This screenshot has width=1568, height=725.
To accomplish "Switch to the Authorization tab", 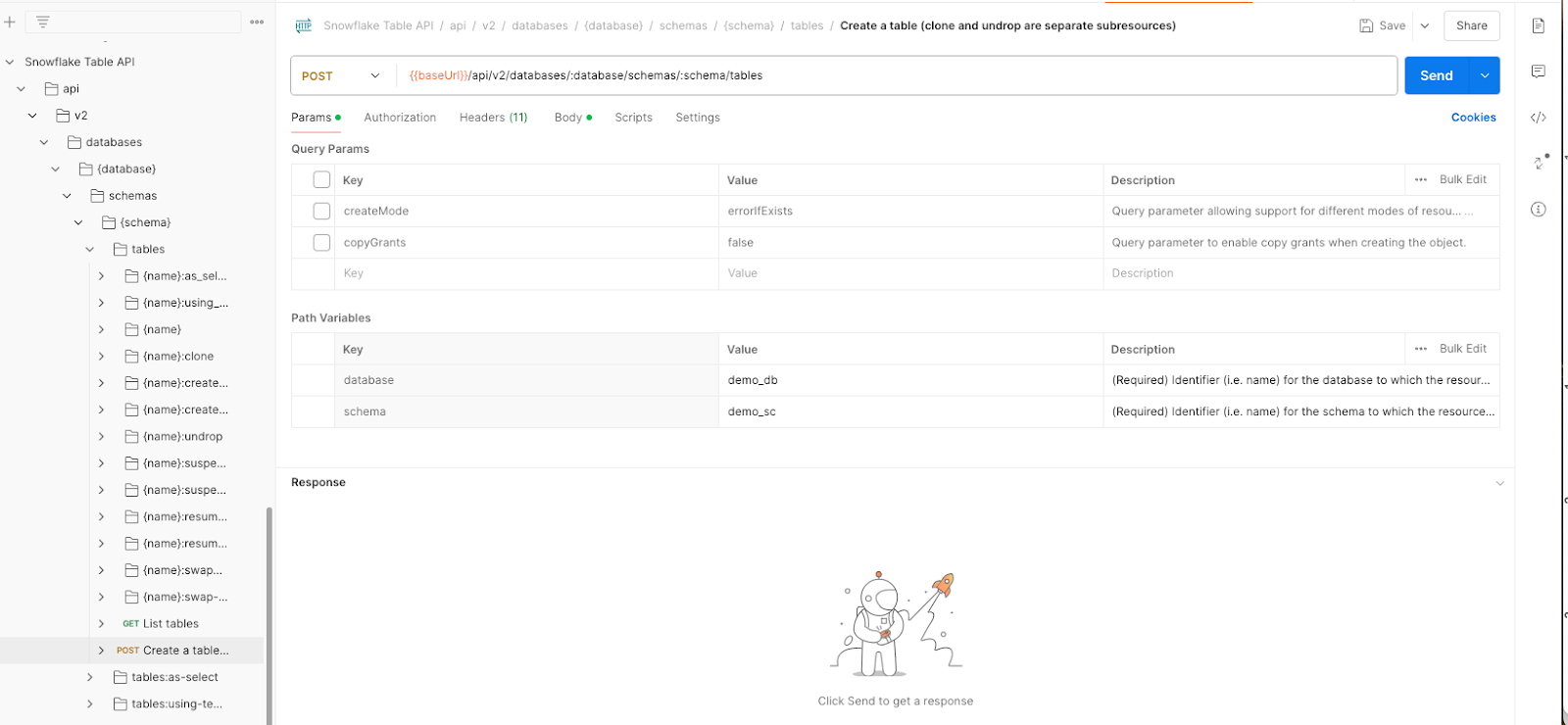I will click(x=400, y=118).
